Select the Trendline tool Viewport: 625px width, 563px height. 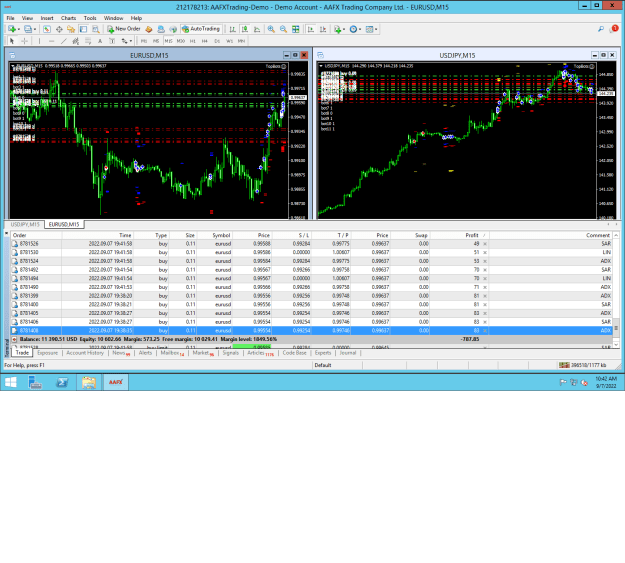tap(64, 41)
